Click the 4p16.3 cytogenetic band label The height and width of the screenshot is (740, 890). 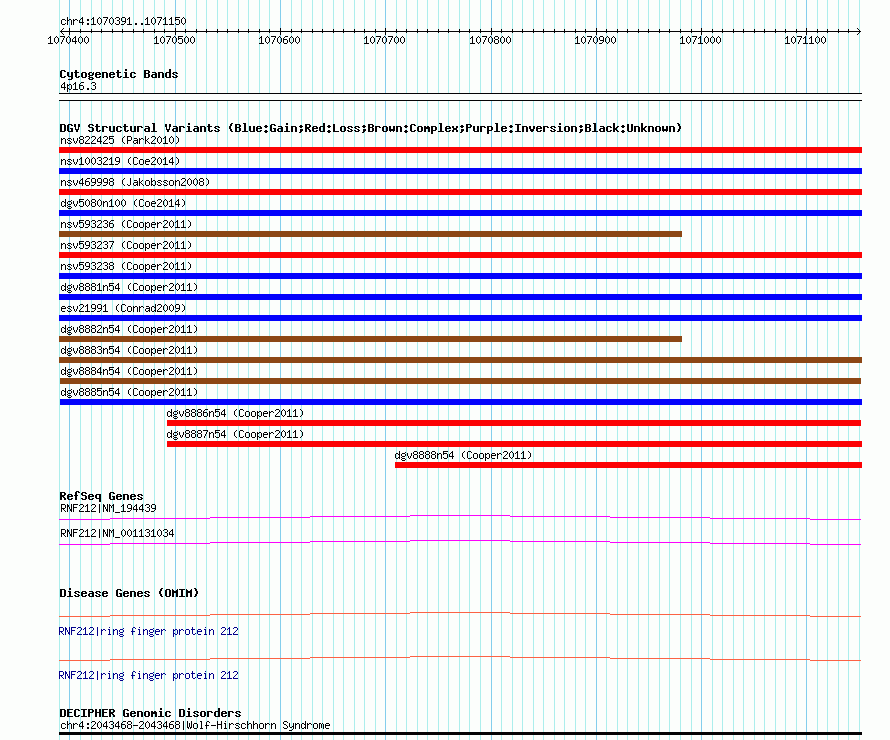coord(78,86)
